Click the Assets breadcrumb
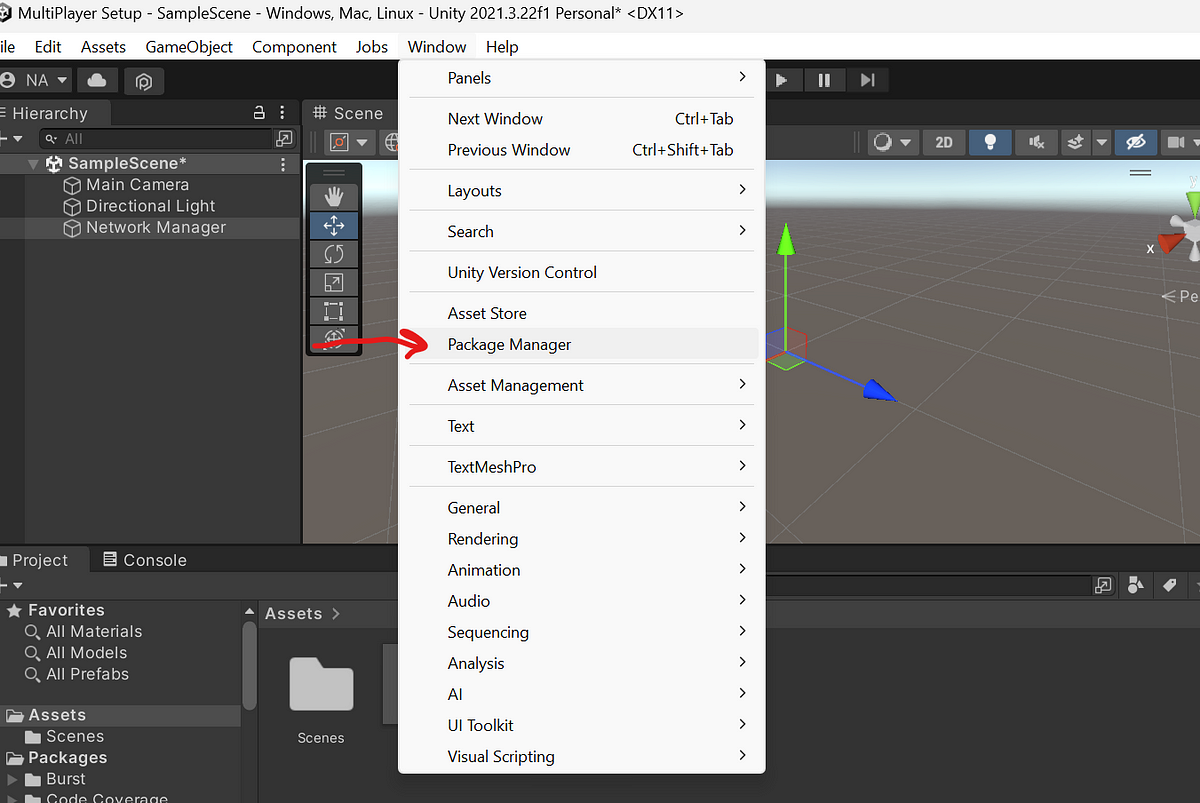The width and height of the screenshot is (1200, 803). tap(293, 614)
